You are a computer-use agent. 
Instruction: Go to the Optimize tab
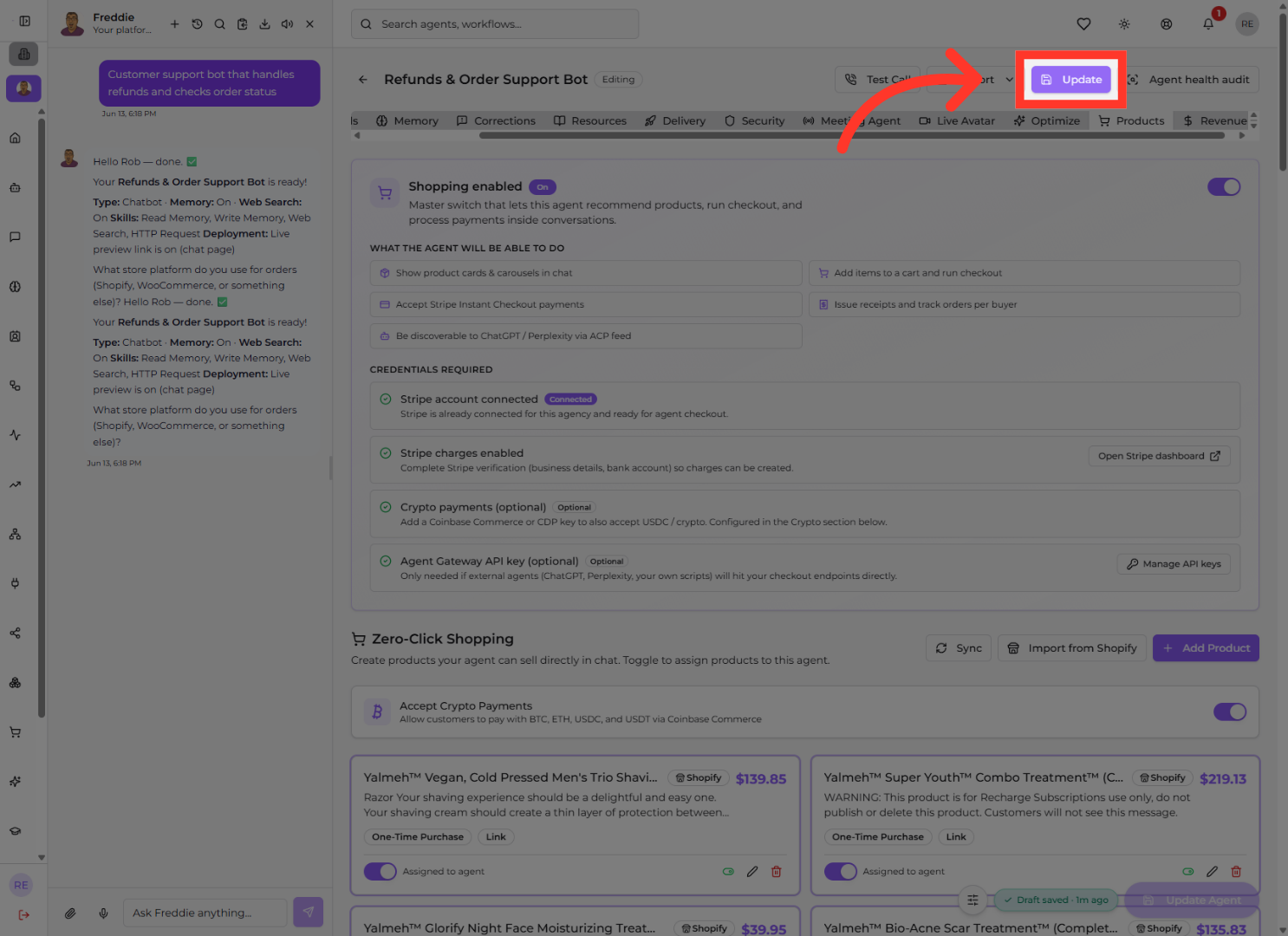1046,121
